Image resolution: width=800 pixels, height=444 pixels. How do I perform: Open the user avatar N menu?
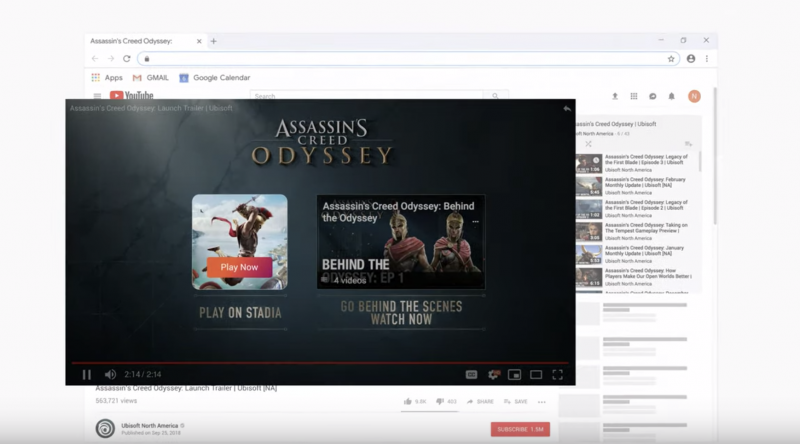pyautogui.click(x=694, y=96)
